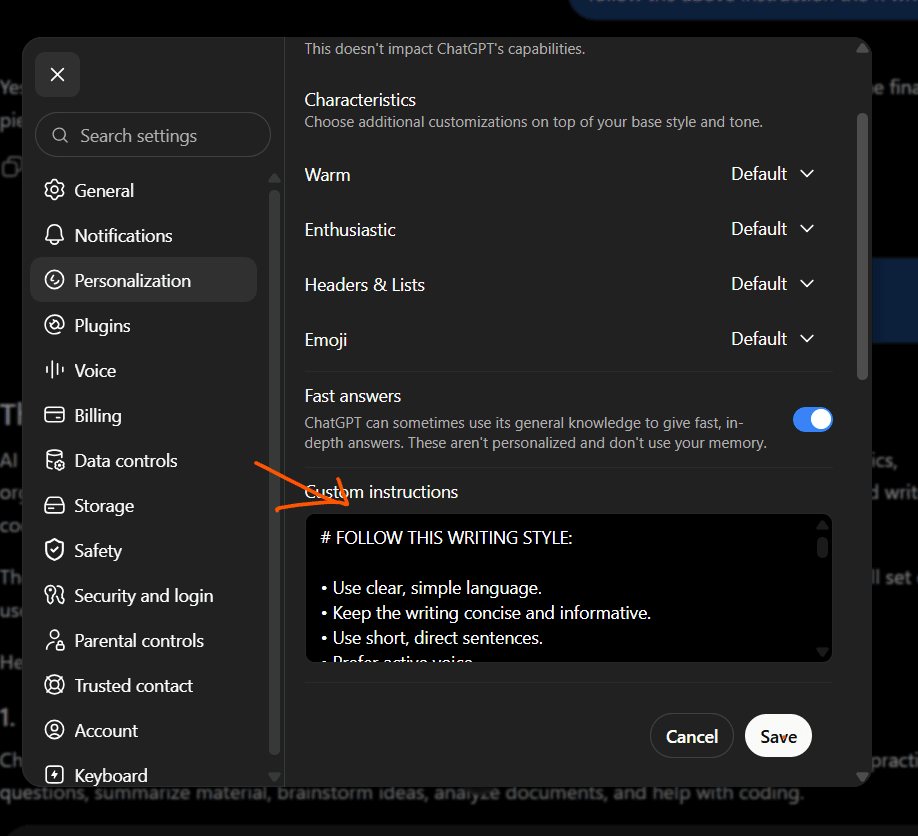The width and height of the screenshot is (918, 836).
Task: Open Keyboard settings
Action: coord(143,773)
